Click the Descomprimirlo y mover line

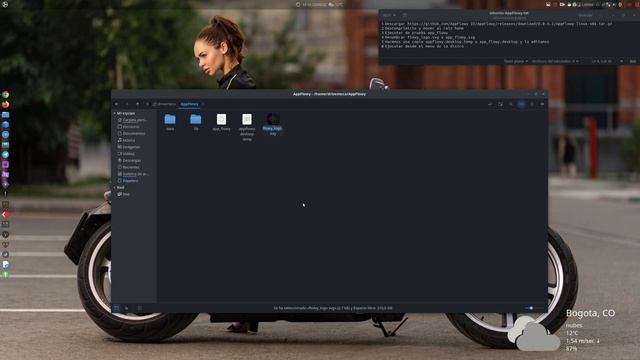coord(424,29)
